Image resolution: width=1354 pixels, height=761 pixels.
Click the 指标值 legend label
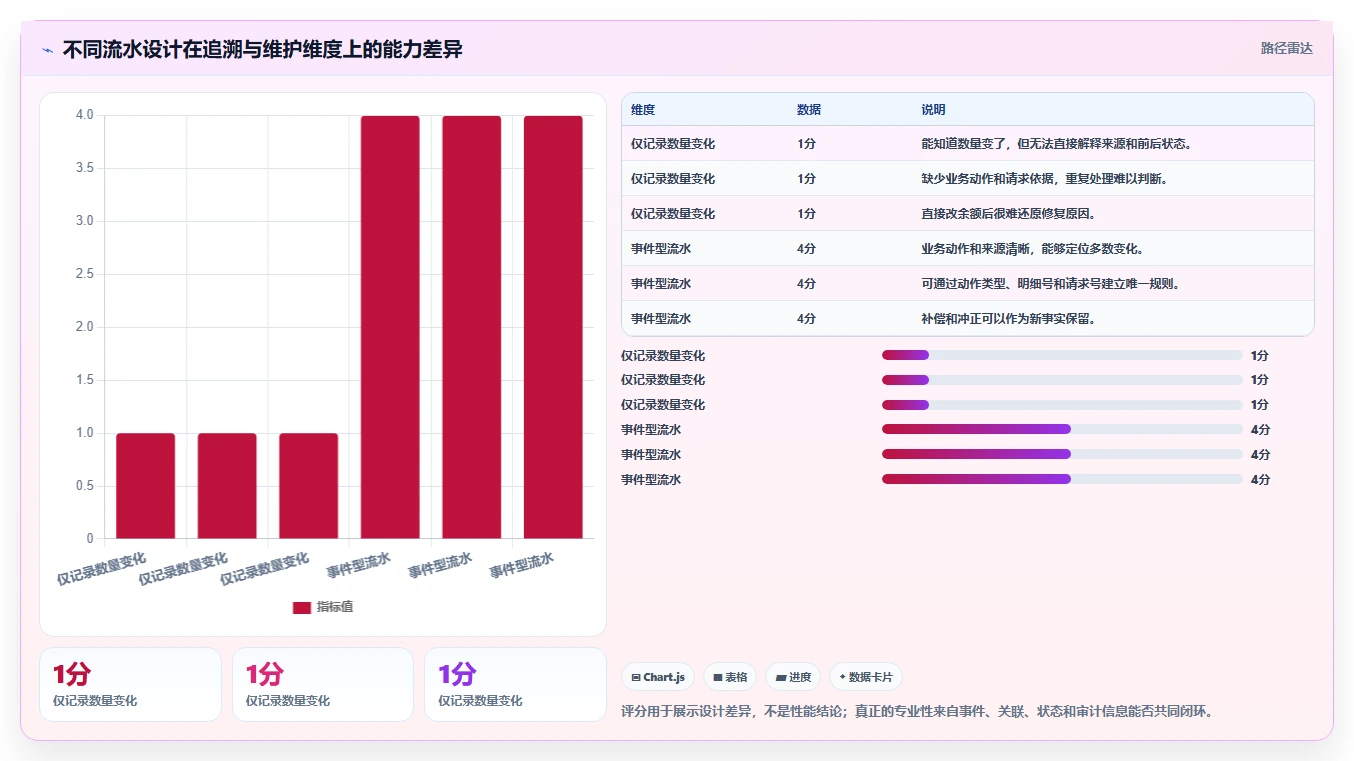(335, 608)
